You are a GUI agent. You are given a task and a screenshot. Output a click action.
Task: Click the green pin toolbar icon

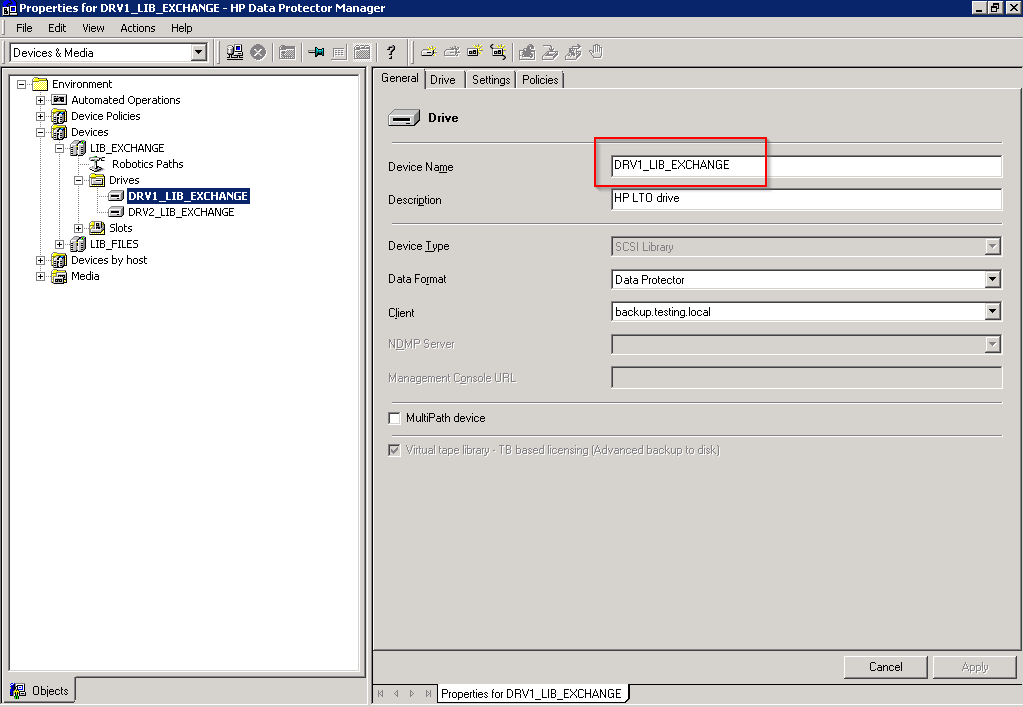pyautogui.click(x=316, y=52)
